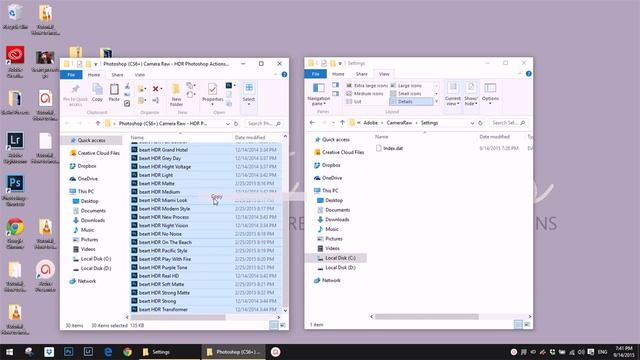Click the Cut scissors icon in ribbon
The height and width of the screenshot is (360, 640).
(x=127, y=86)
